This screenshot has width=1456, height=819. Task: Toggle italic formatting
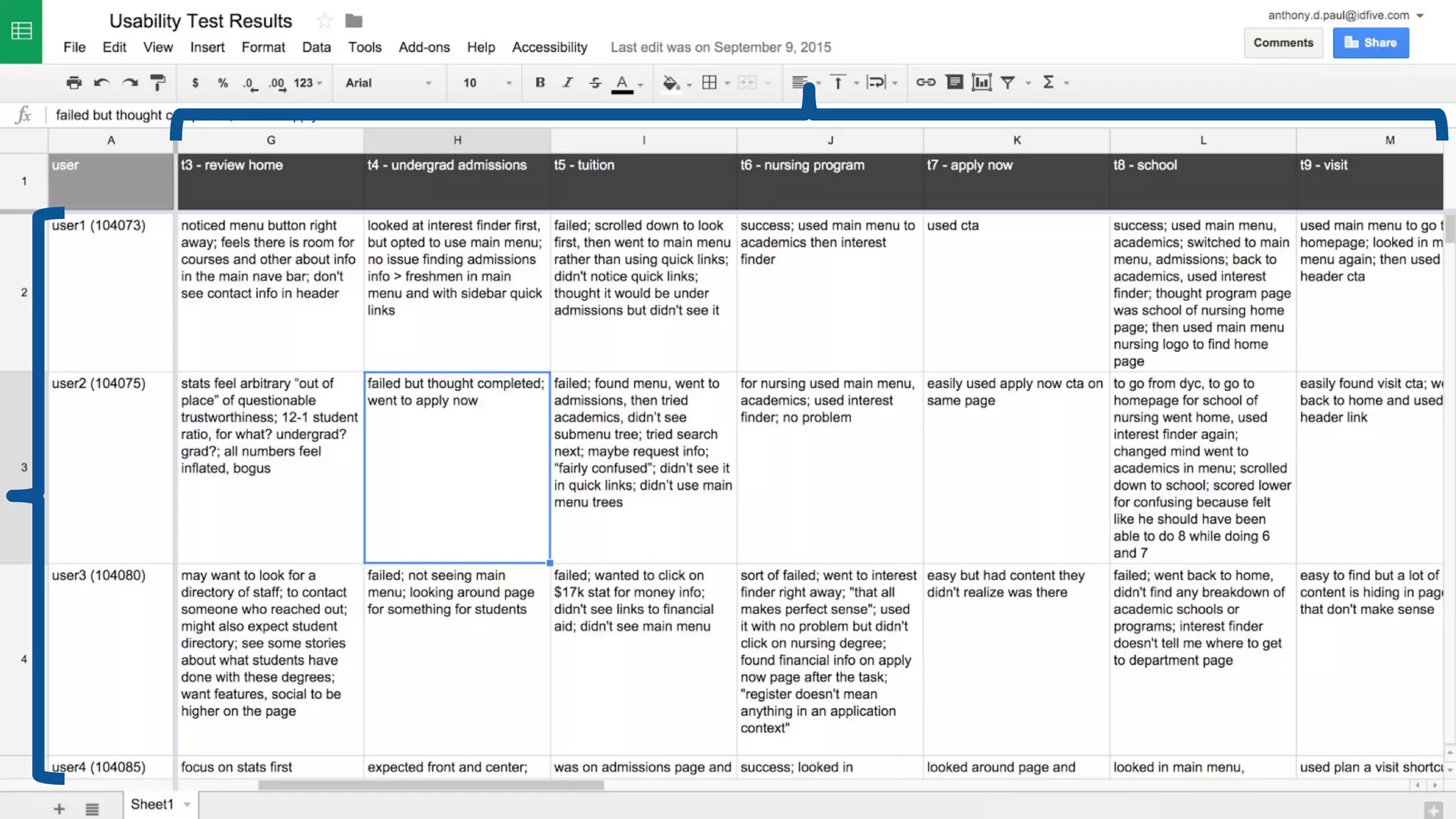click(567, 82)
